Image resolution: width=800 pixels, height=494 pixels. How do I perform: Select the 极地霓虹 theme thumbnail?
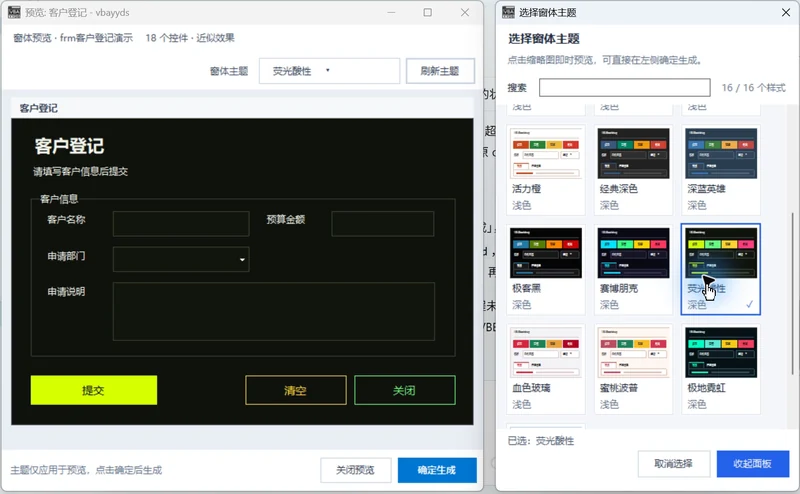coord(721,352)
